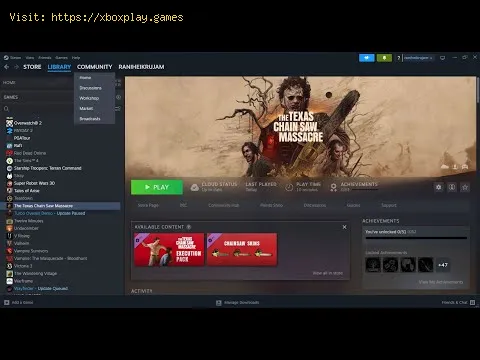This screenshot has height=360, width=480.
Task: Open game settings gear icon
Action: (x=439, y=187)
